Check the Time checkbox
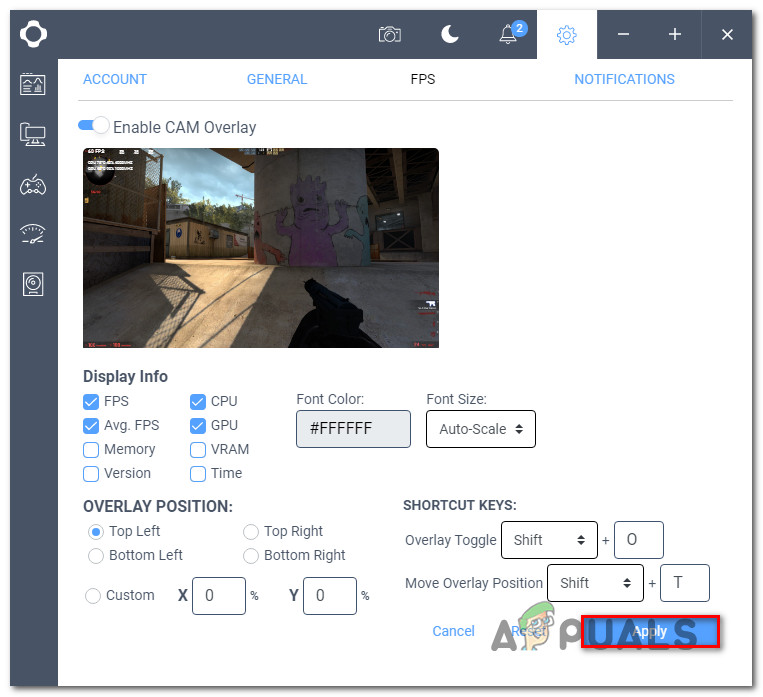The width and height of the screenshot is (763, 697). (x=198, y=473)
